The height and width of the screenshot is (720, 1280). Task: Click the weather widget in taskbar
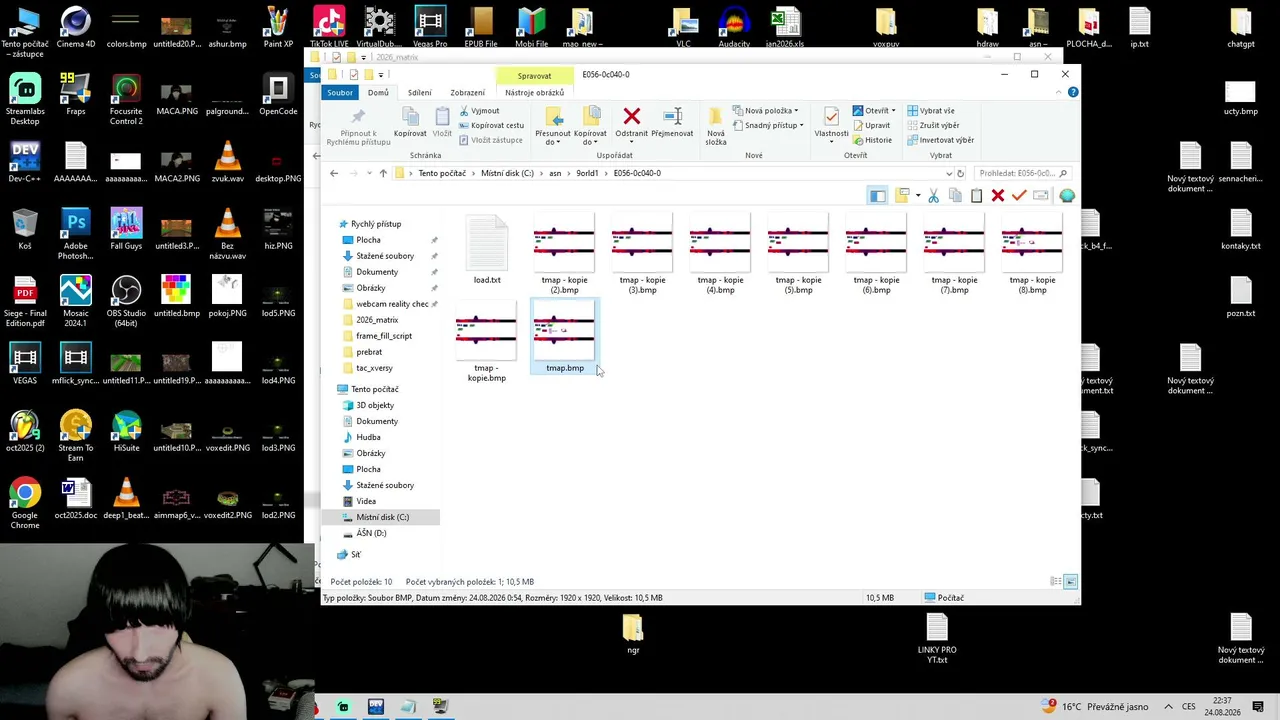tap(1095, 706)
